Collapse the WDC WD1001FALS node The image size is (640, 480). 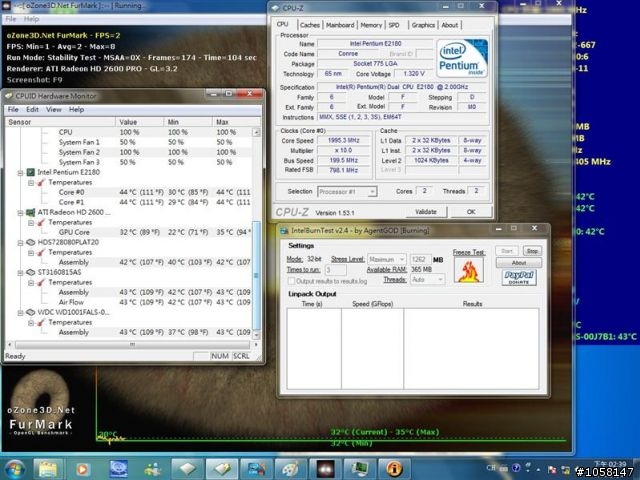(20, 313)
